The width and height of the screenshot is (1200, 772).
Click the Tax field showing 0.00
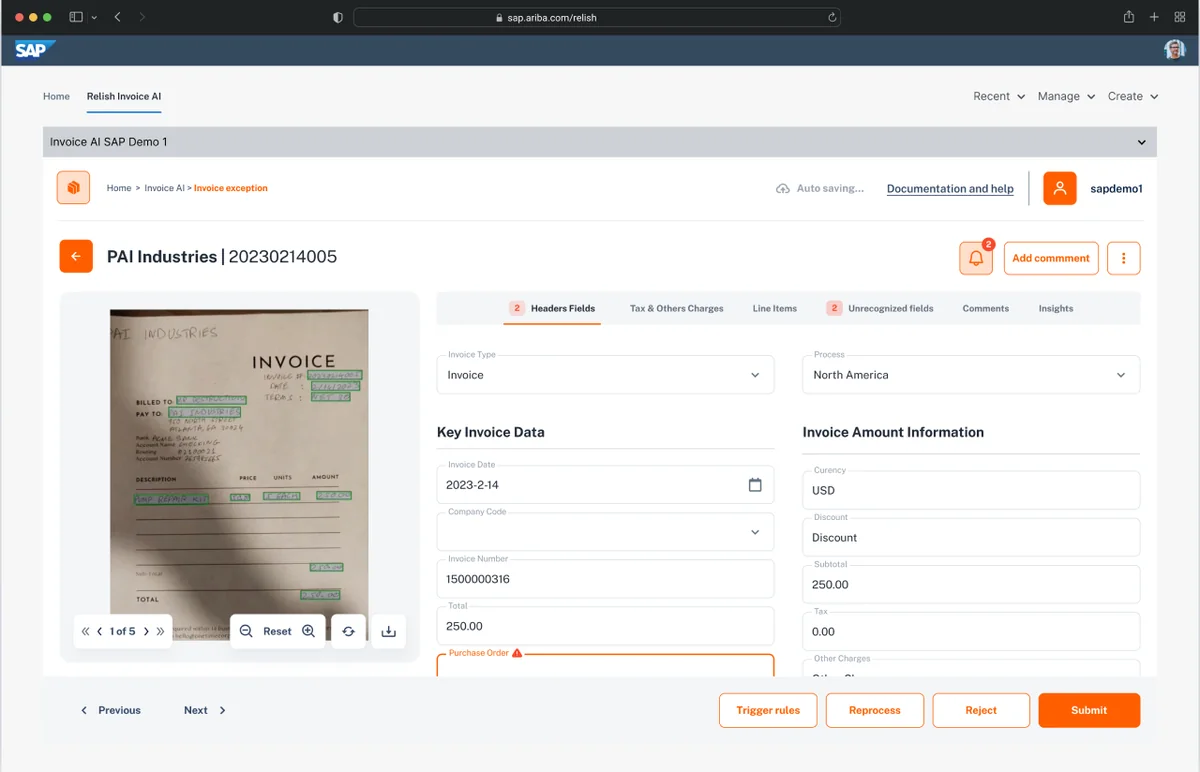[x=971, y=631]
